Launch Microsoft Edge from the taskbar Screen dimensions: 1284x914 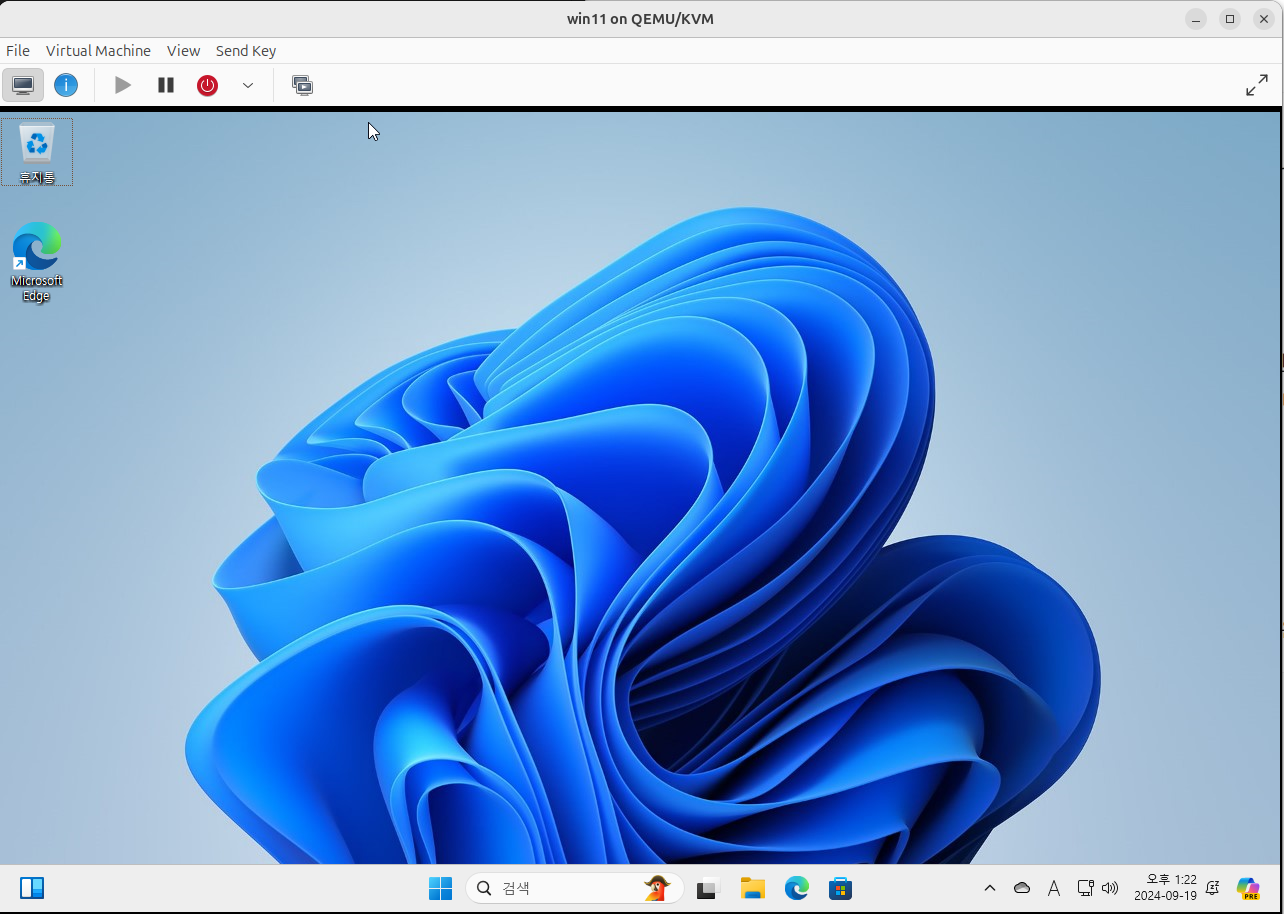coord(797,888)
